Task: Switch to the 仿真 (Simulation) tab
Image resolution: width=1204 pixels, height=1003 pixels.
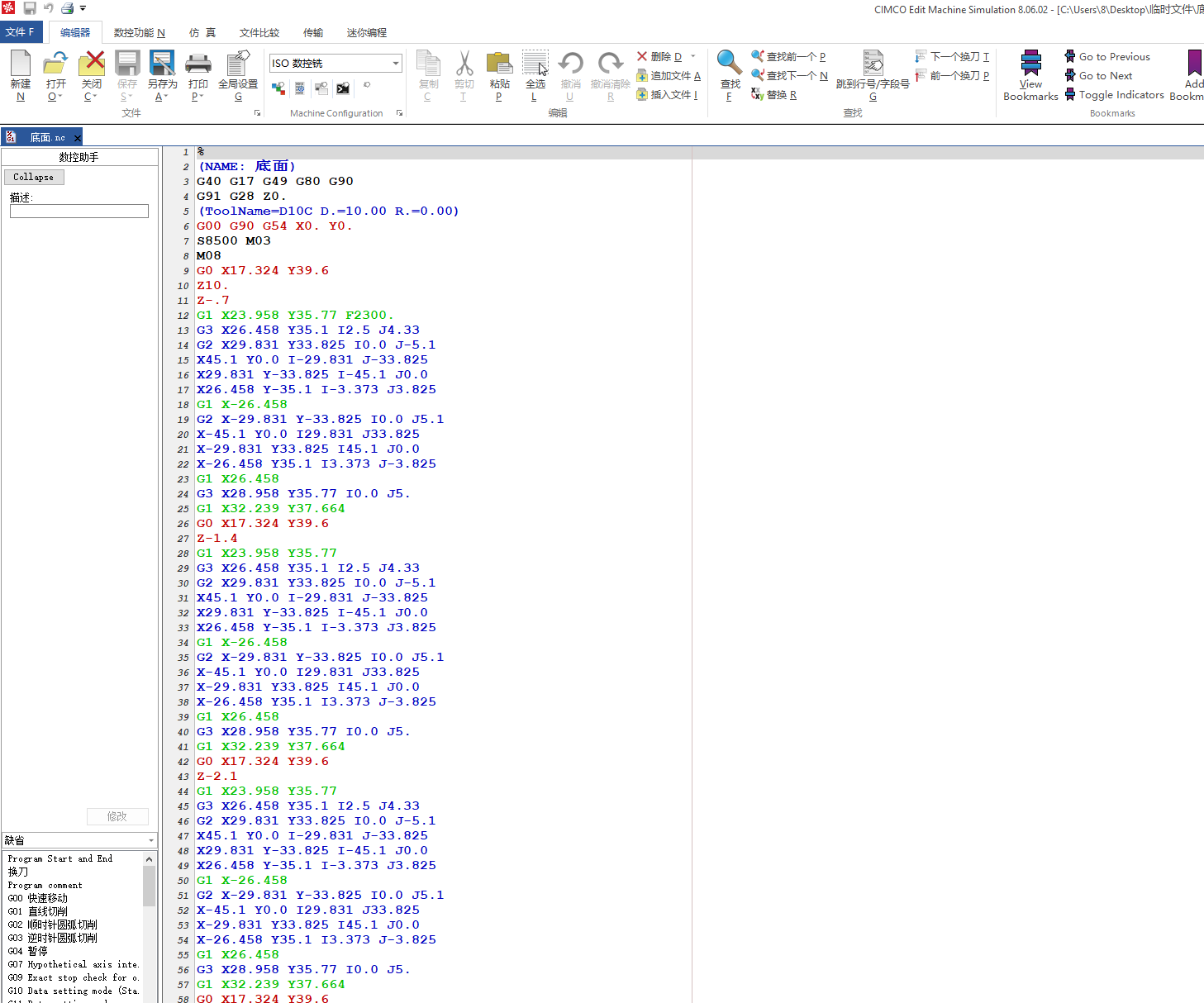Action: tap(202, 33)
